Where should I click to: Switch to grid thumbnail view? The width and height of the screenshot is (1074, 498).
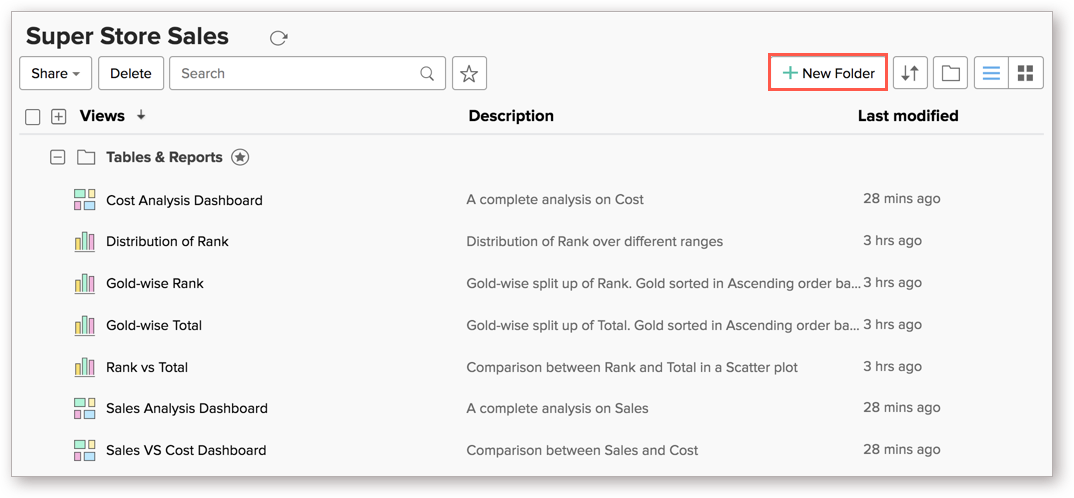pos(1025,73)
